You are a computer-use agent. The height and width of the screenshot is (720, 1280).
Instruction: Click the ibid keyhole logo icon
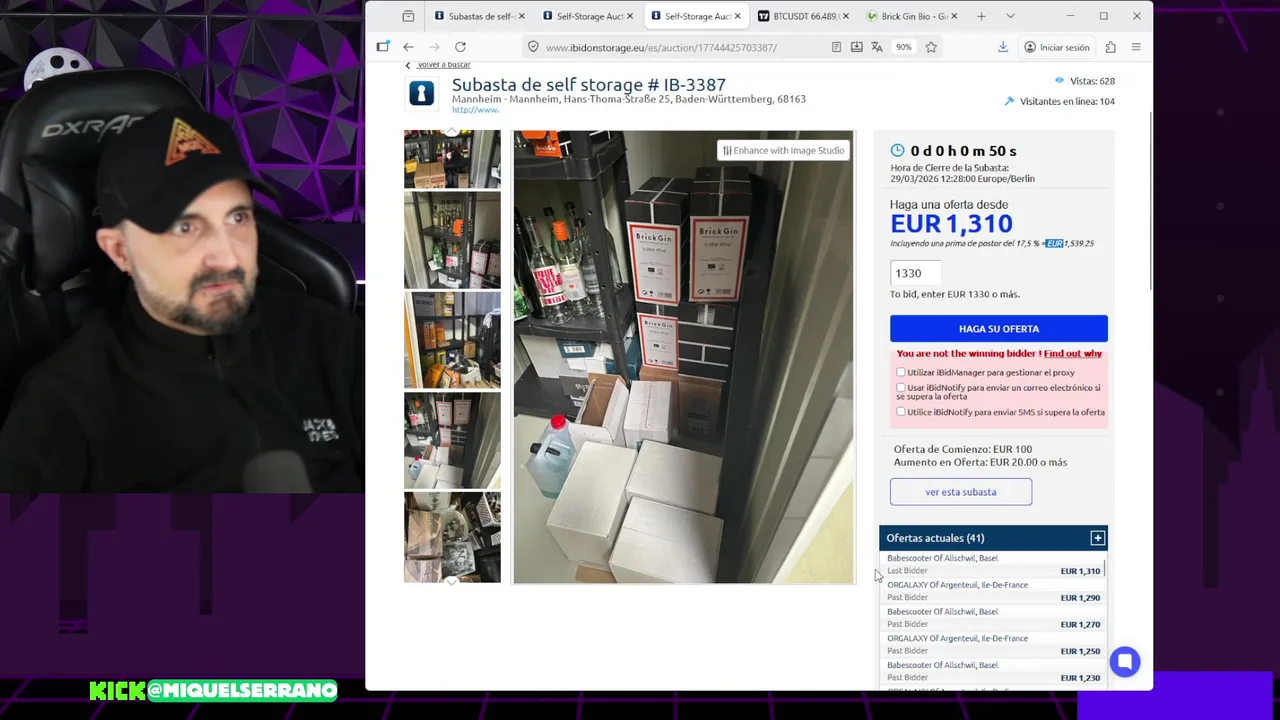421,93
